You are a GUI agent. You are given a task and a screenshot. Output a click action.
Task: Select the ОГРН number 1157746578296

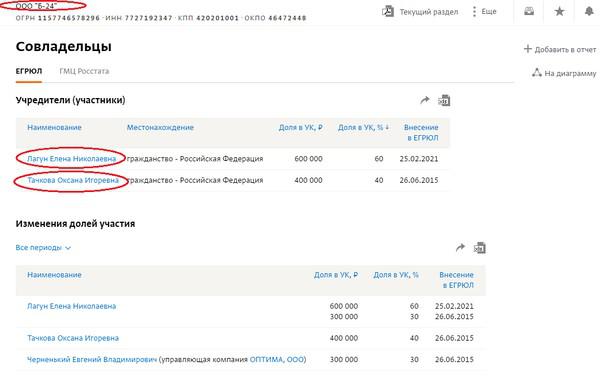click(69, 18)
